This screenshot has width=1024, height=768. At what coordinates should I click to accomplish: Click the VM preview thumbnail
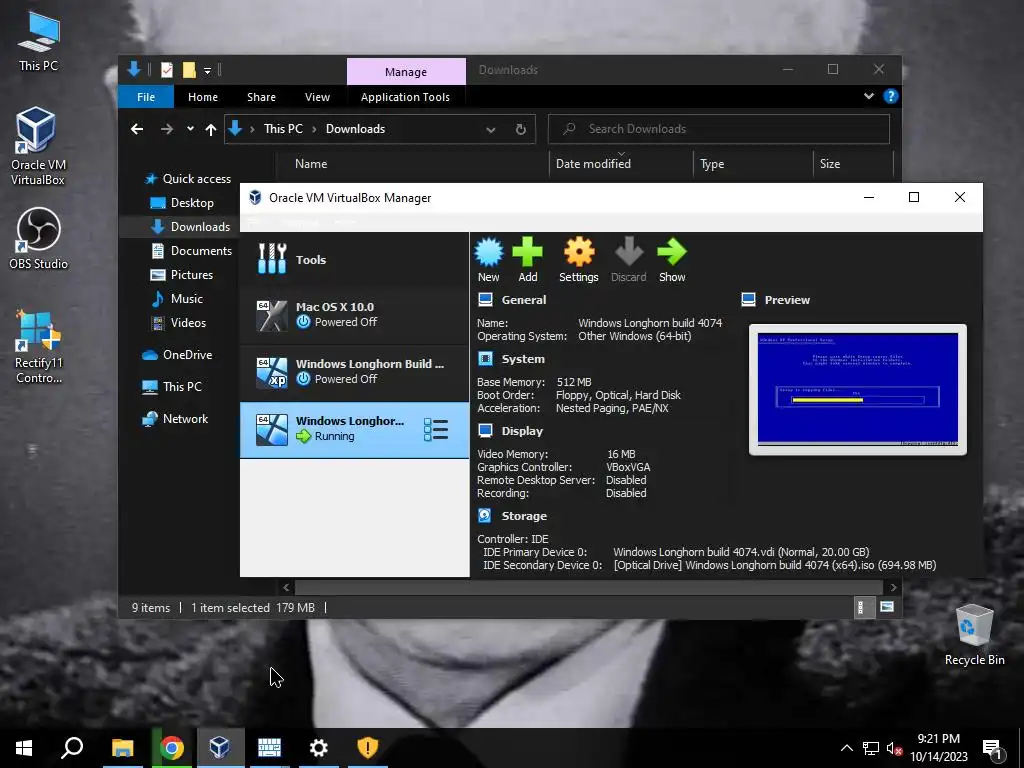pos(857,389)
